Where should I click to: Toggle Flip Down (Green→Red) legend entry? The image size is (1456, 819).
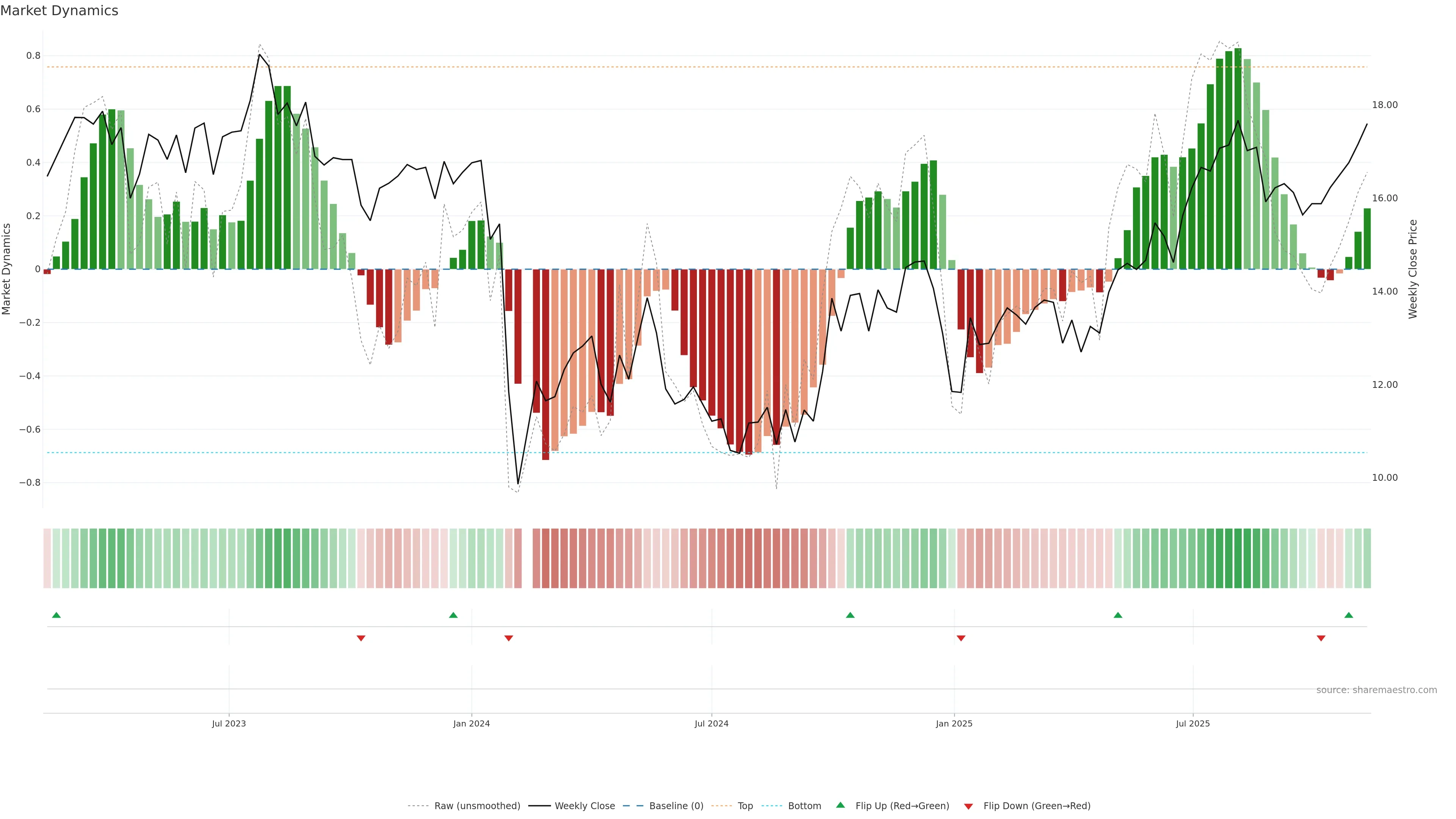click(1037, 806)
